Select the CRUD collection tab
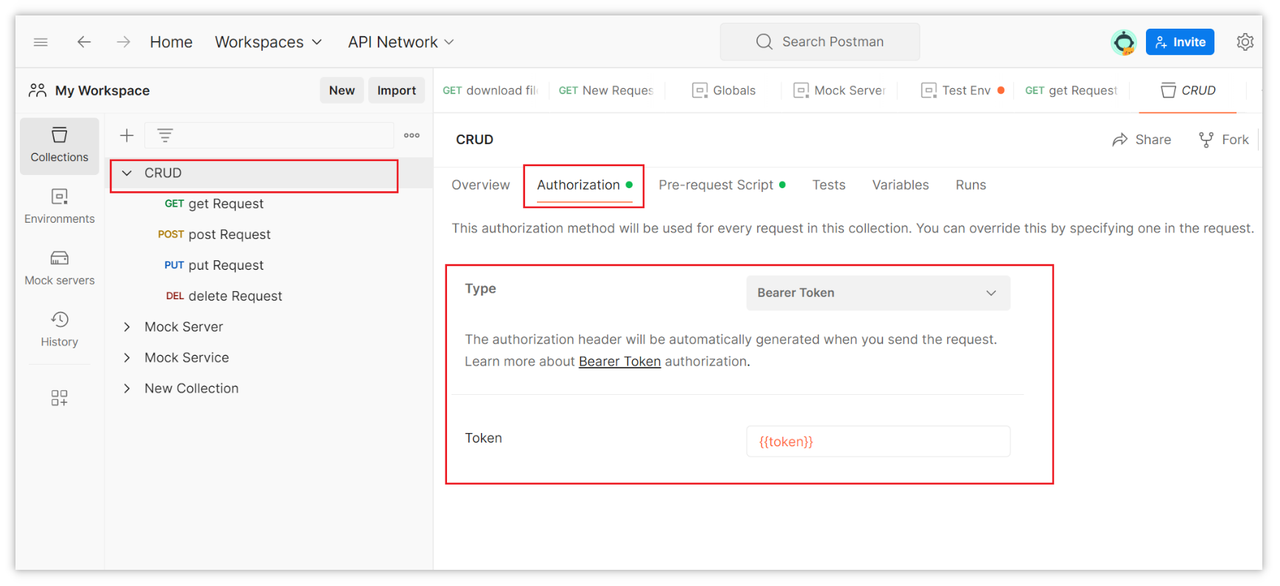The width and height of the screenshot is (1280, 586). (1188, 90)
